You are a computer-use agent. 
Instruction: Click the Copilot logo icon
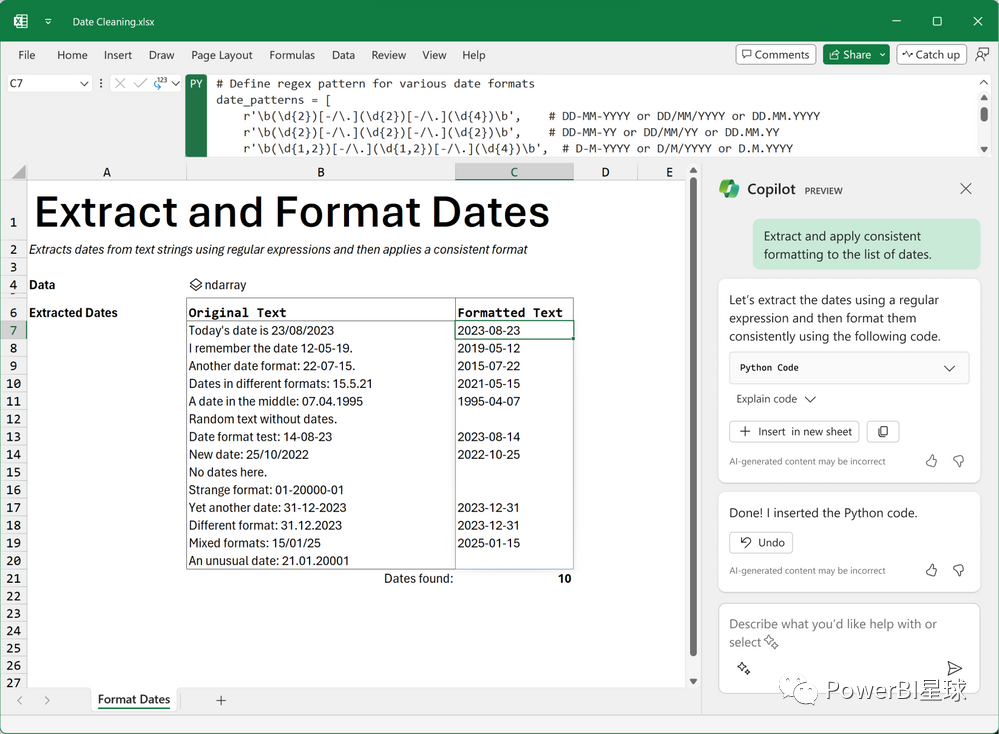point(729,189)
